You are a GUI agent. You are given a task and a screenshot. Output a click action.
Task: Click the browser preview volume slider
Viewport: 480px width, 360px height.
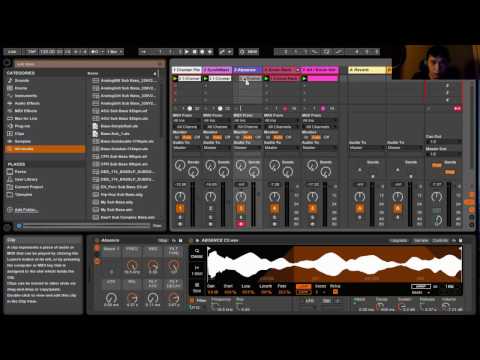87,226
